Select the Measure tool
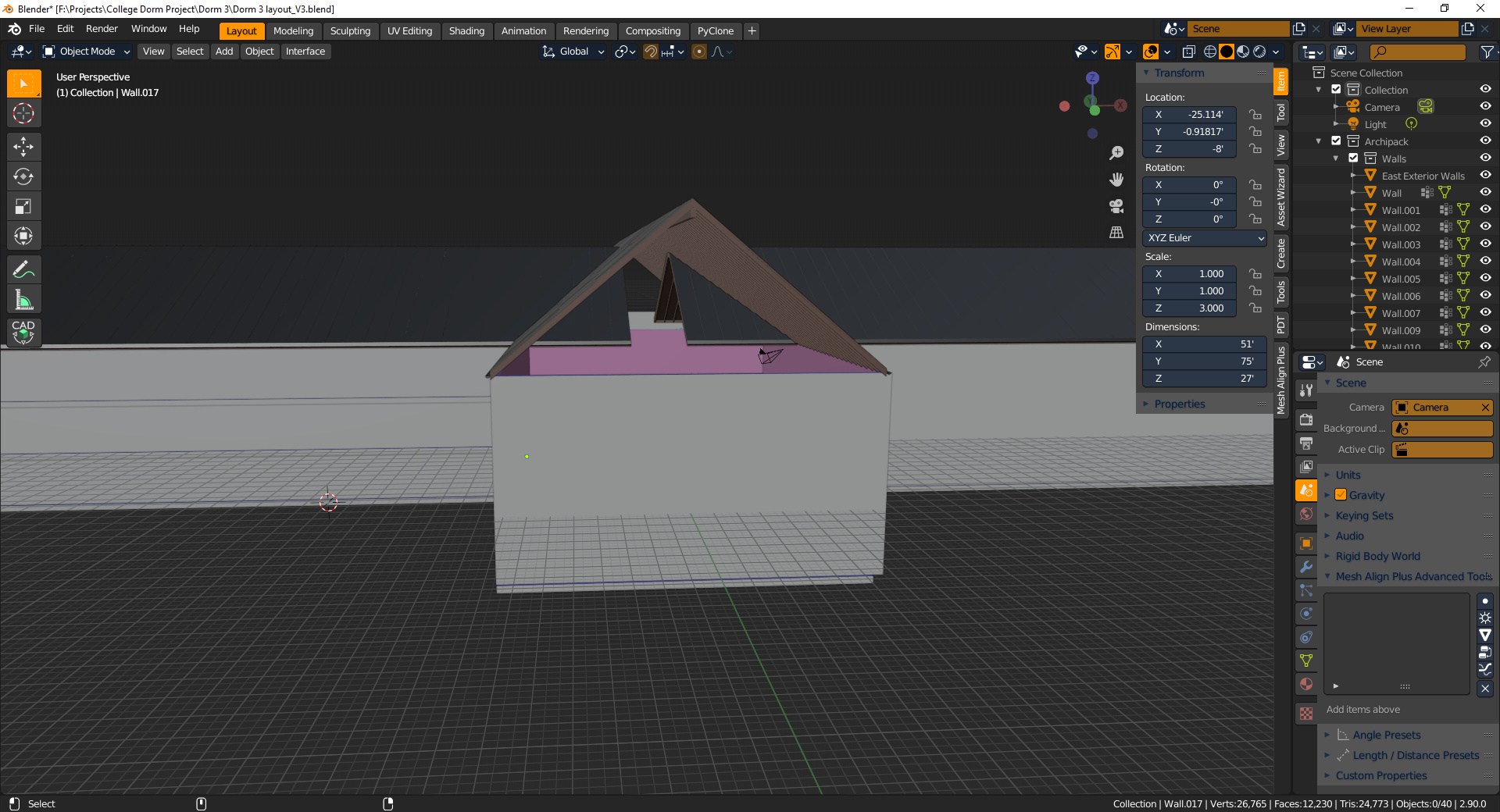This screenshot has width=1500, height=812. (x=23, y=300)
